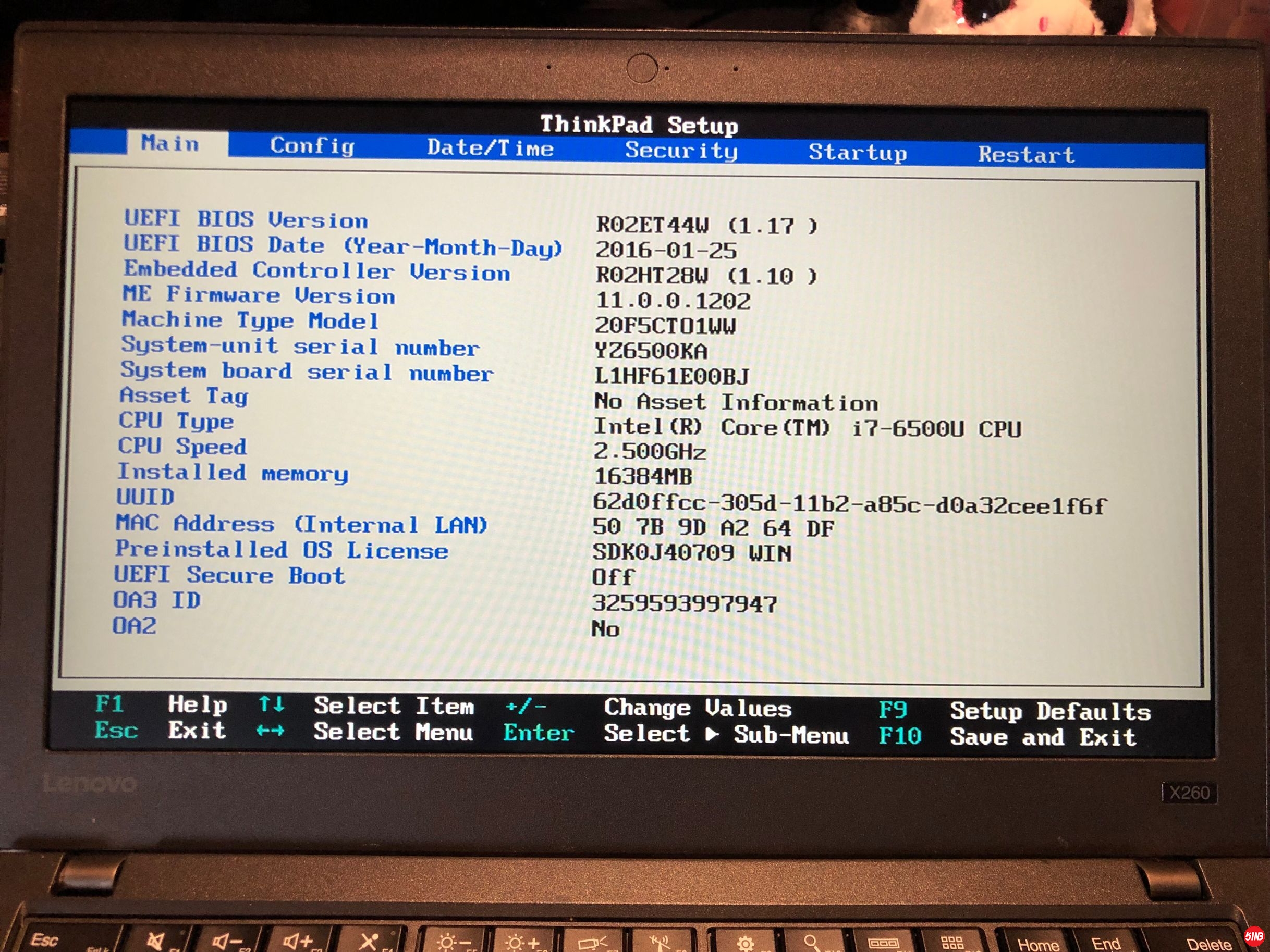
Task: Click the Sub-Menu triangle arrow icon
Action: tap(712, 734)
